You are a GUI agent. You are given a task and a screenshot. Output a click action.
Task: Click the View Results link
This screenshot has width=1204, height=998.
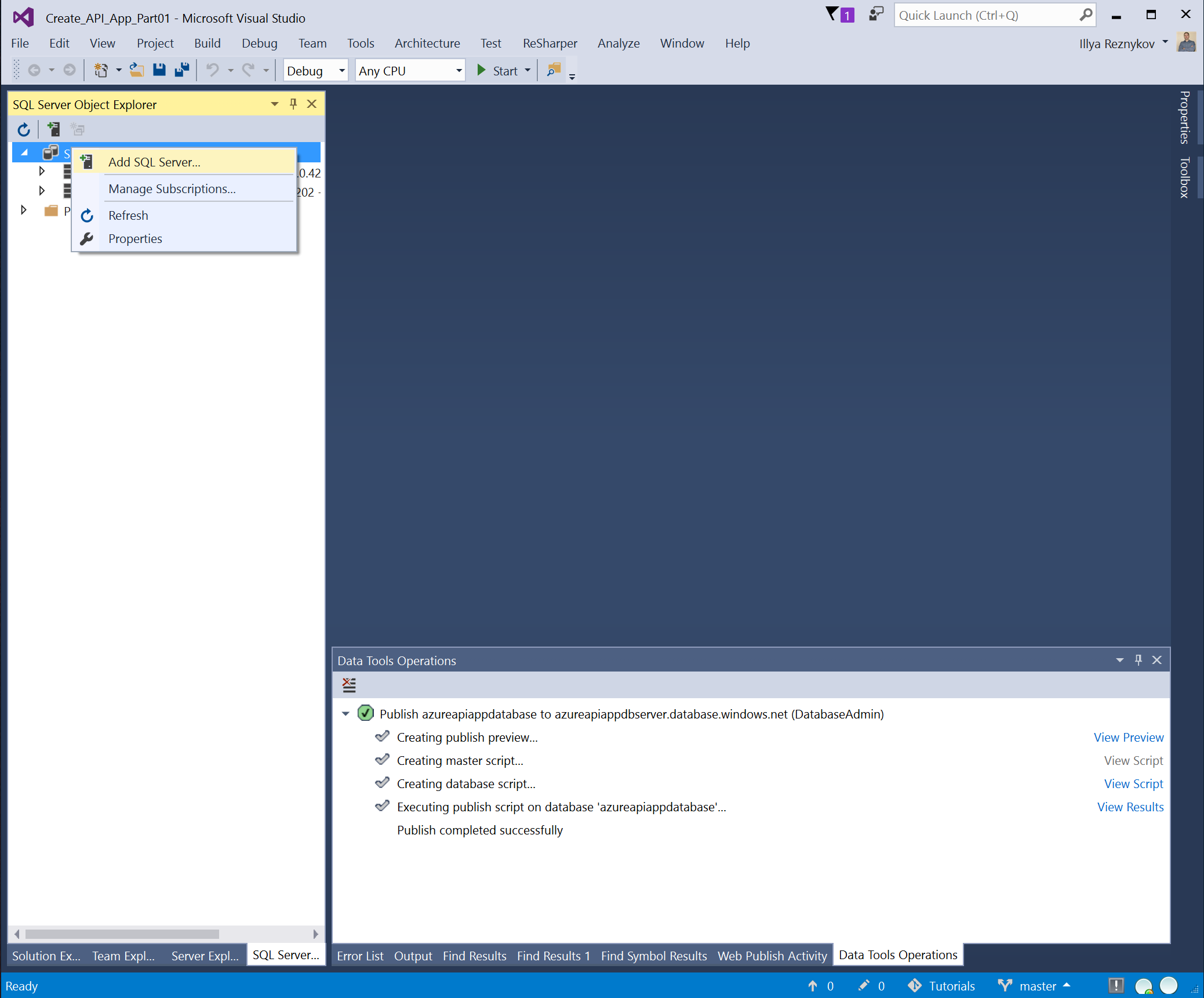pos(1130,807)
